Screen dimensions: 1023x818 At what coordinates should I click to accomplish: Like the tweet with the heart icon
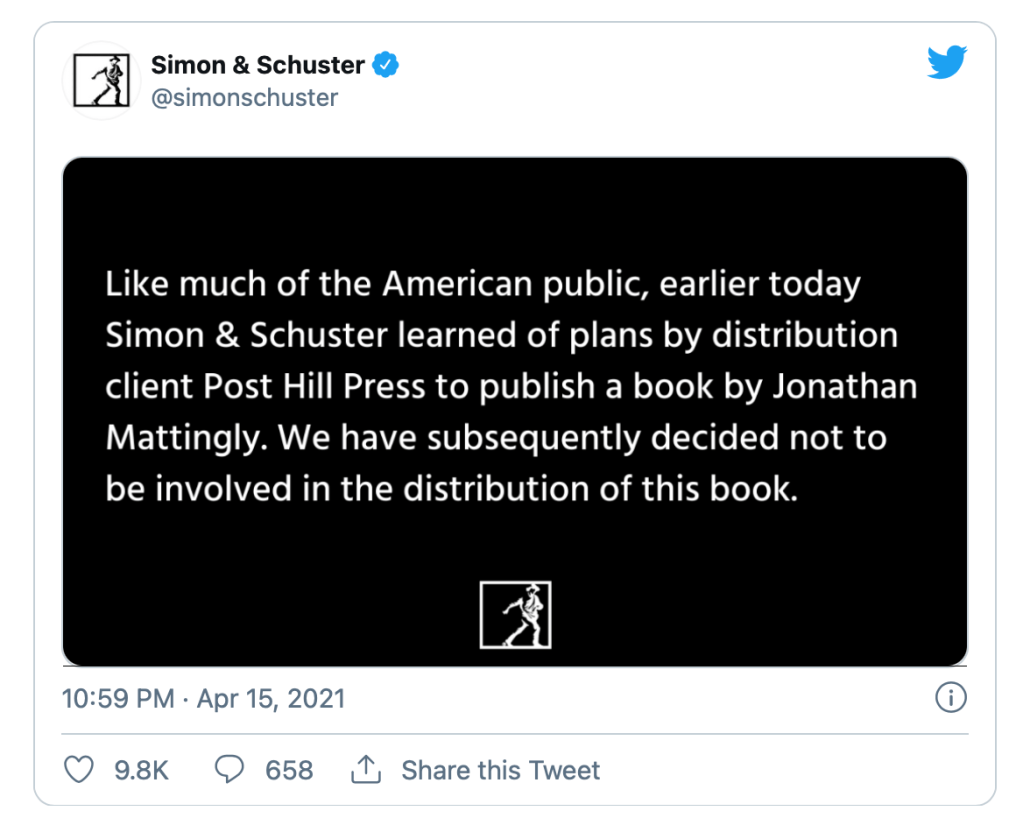tap(78, 770)
